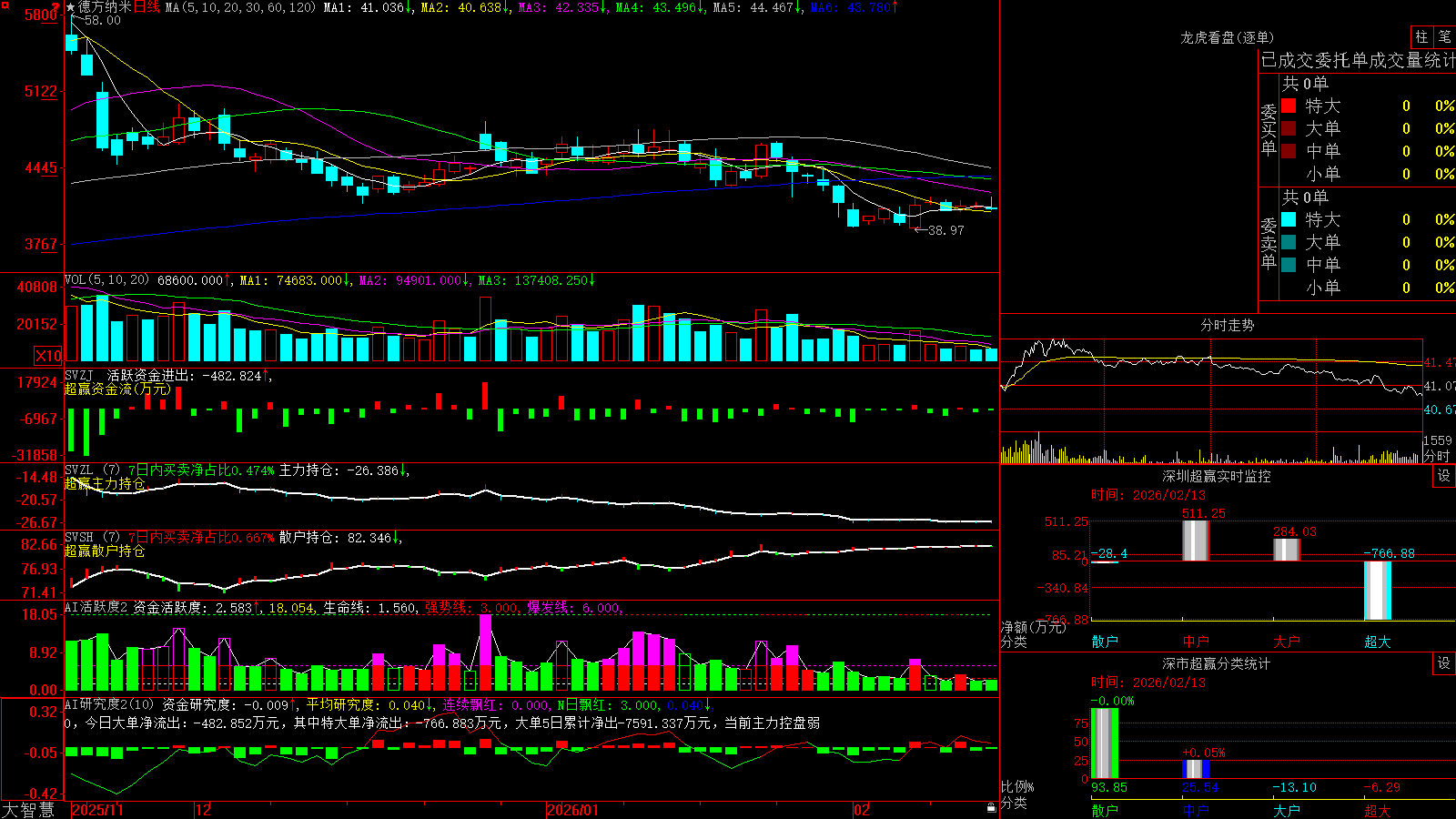Open 设 settings for 深市超赢分类统计
1456x819 pixels.
[x=1444, y=664]
